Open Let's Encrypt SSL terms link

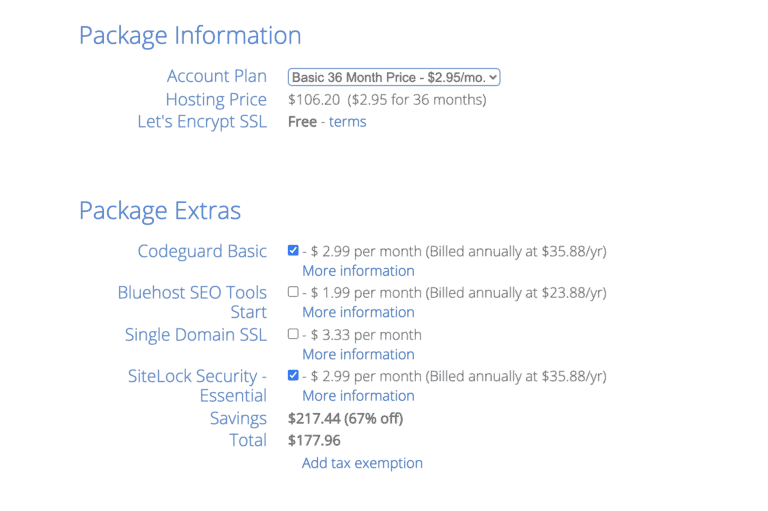[x=347, y=122]
